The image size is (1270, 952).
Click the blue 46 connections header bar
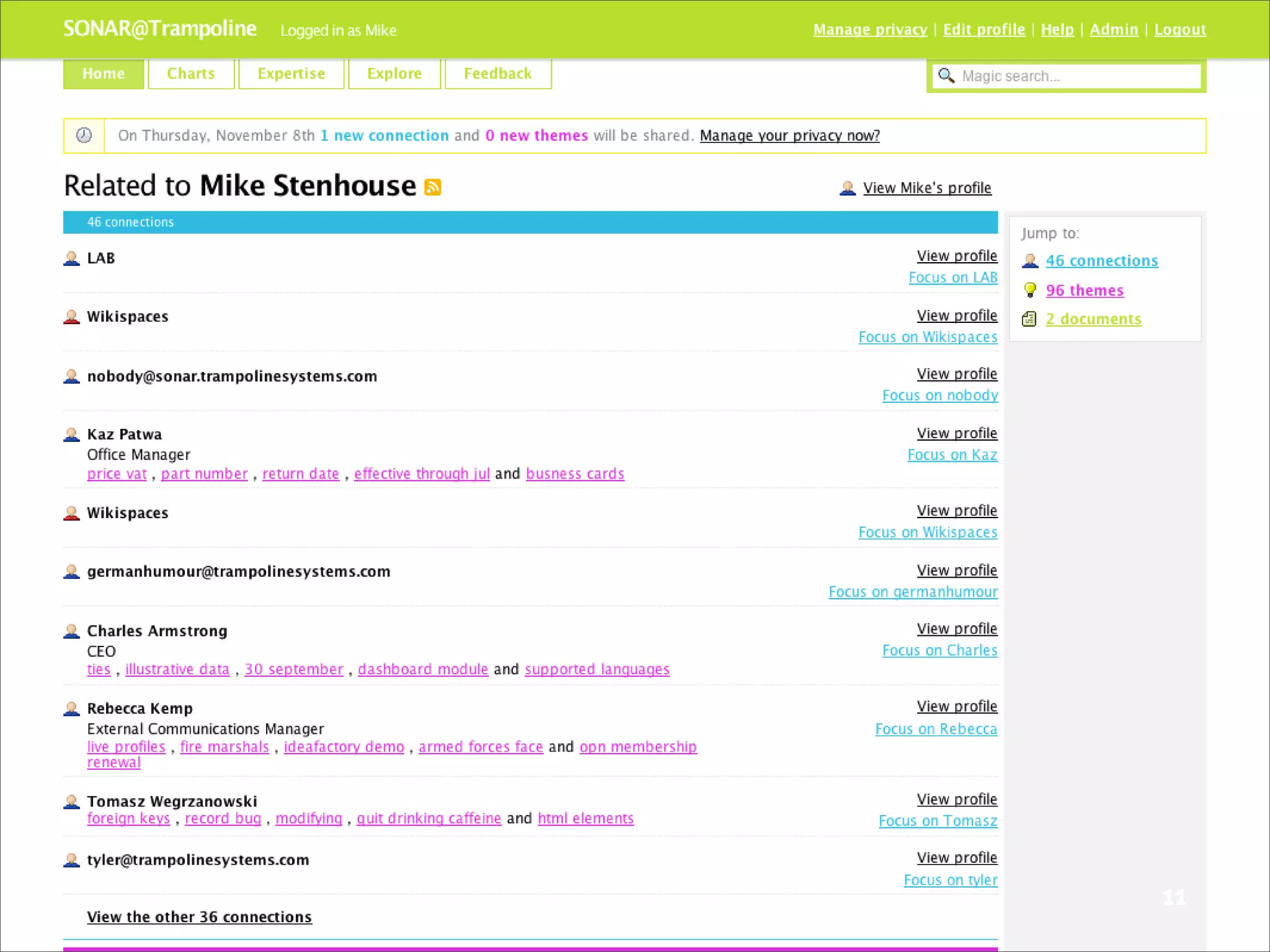point(530,222)
